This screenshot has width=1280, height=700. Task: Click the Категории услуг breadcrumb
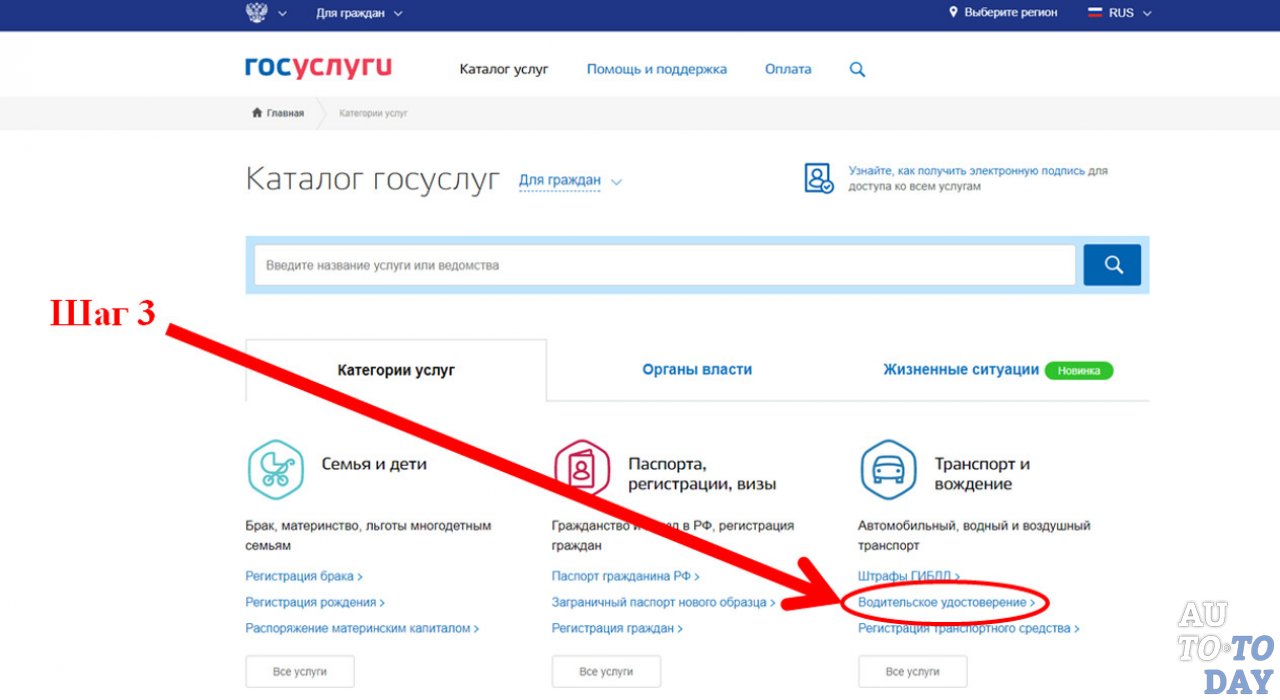tap(373, 113)
